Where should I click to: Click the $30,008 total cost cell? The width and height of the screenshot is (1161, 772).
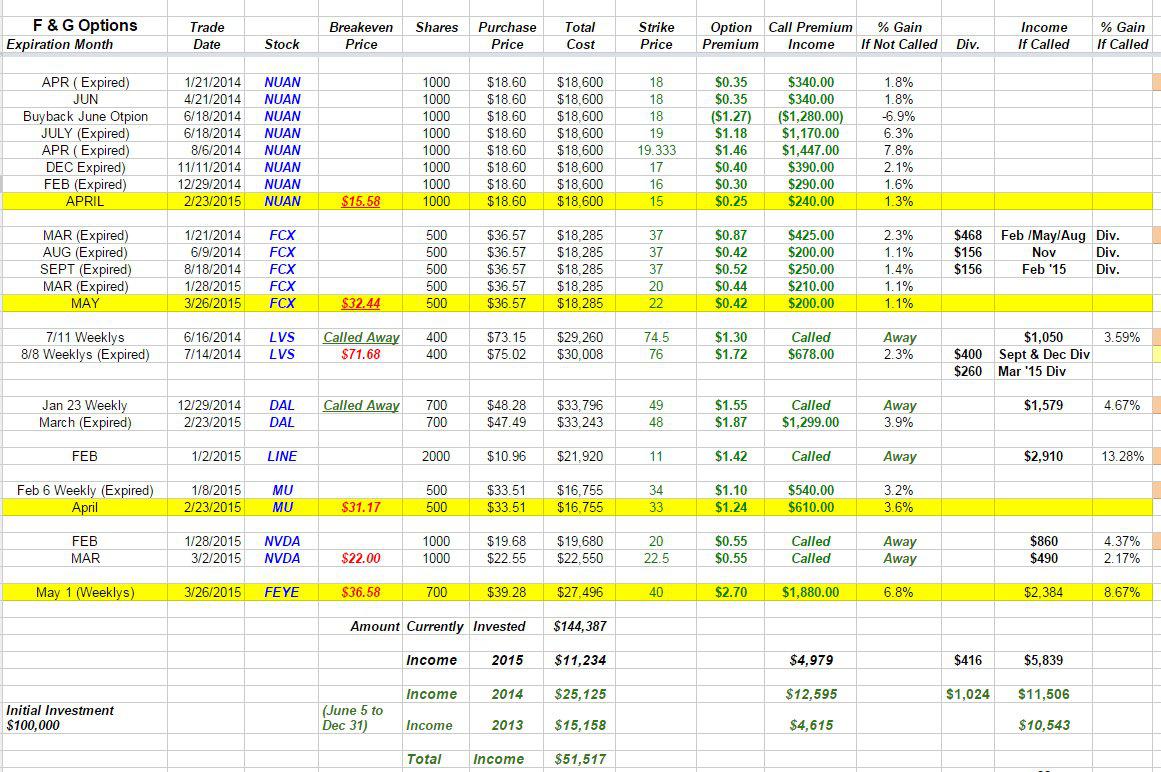[x=580, y=355]
